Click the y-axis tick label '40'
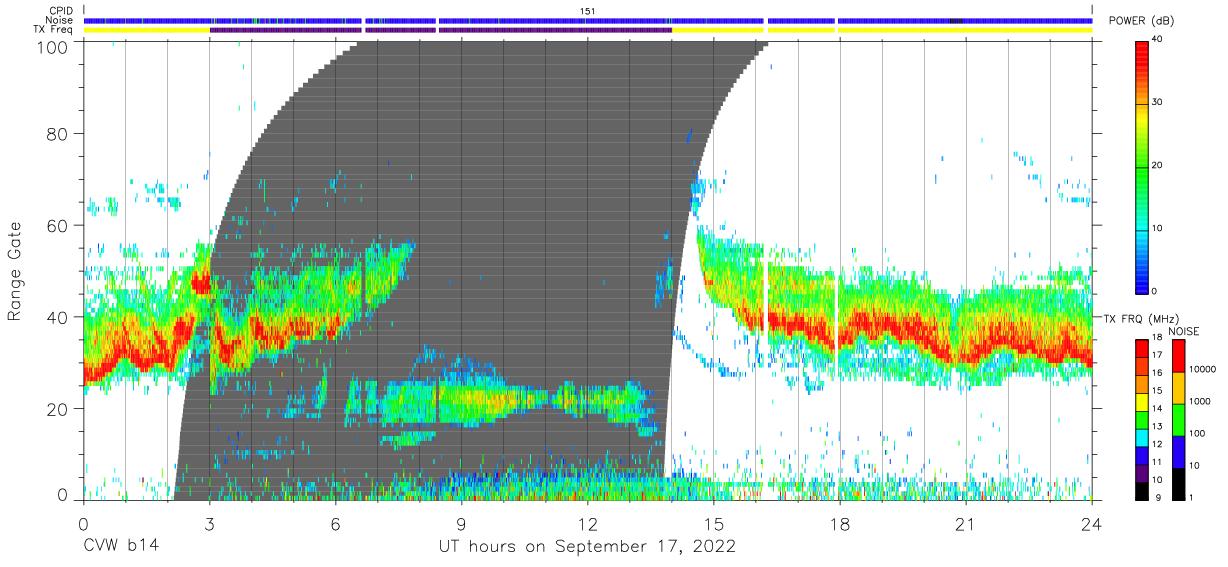 click(59, 316)
